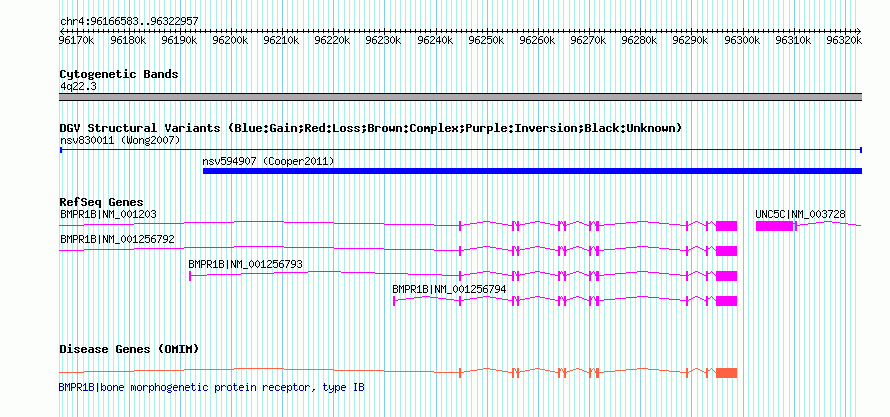Click the nsv594907 (Cooper2011) variant label
Image resolution: width=890 pixels, height=417 pixels.
268,162
